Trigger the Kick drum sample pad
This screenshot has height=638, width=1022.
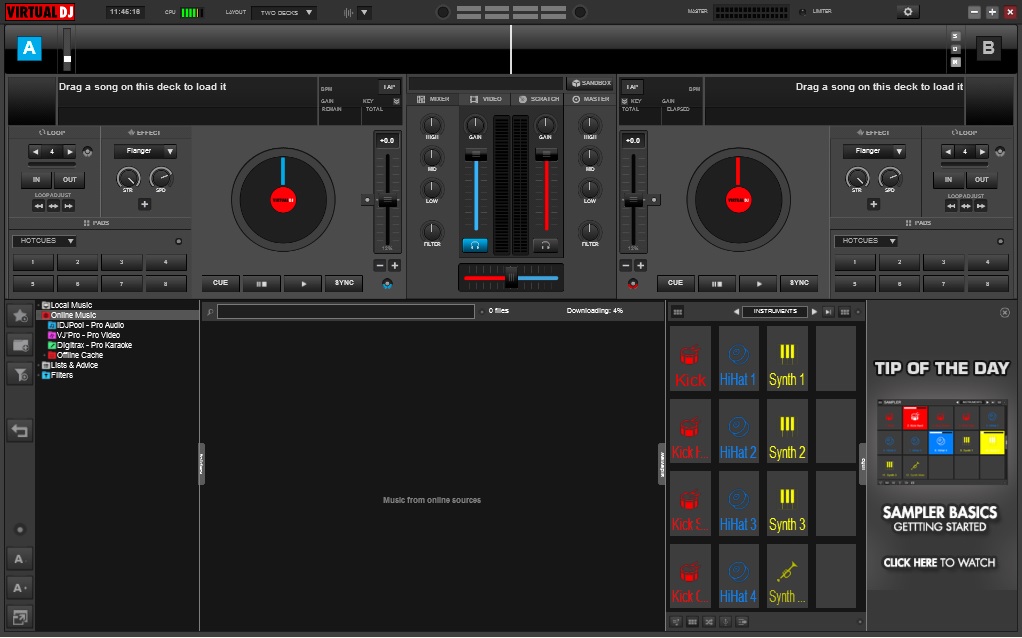[x=690, y=359]
